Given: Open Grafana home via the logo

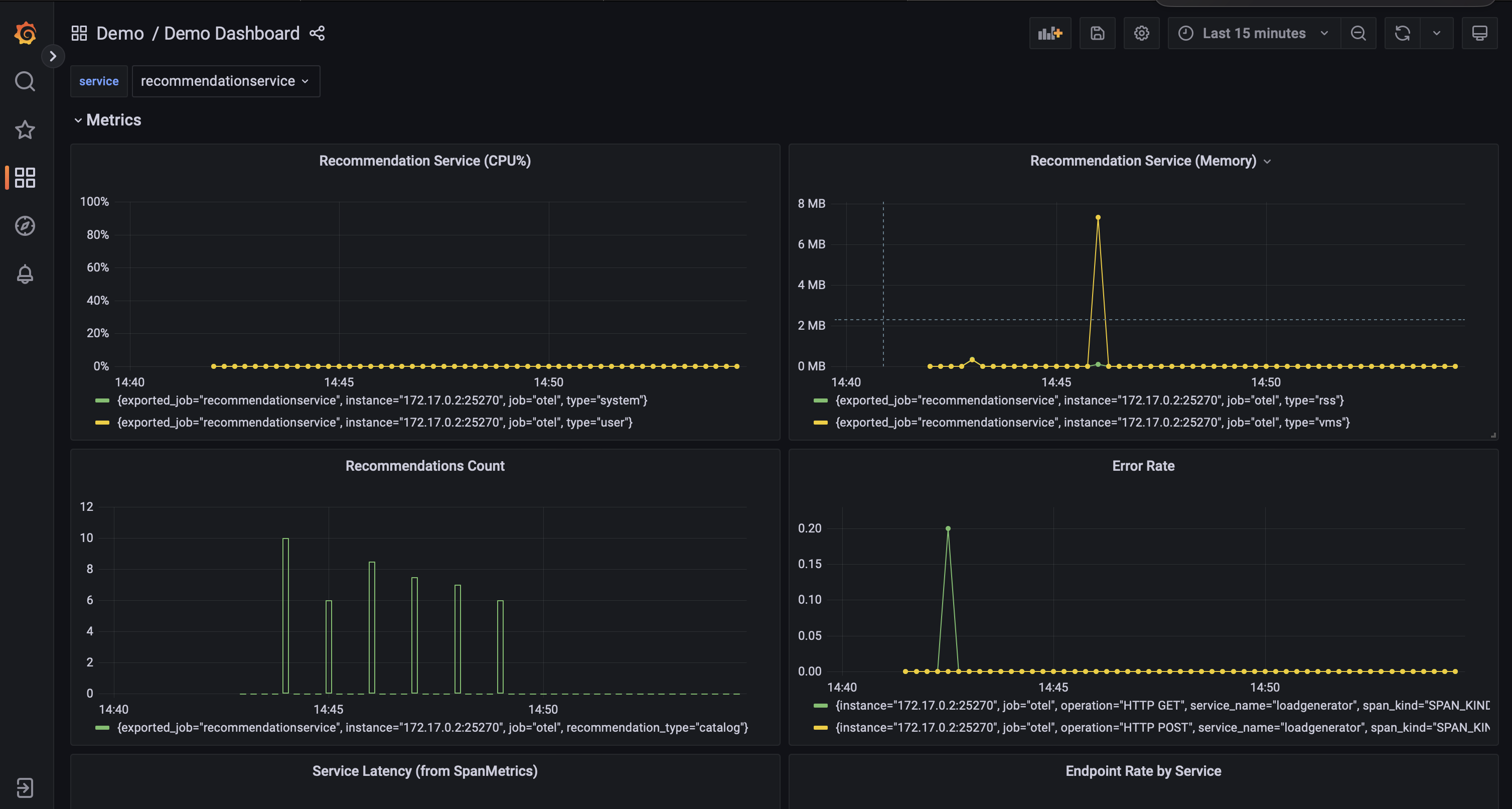Looking at the screenshot, I should point(25,34).
